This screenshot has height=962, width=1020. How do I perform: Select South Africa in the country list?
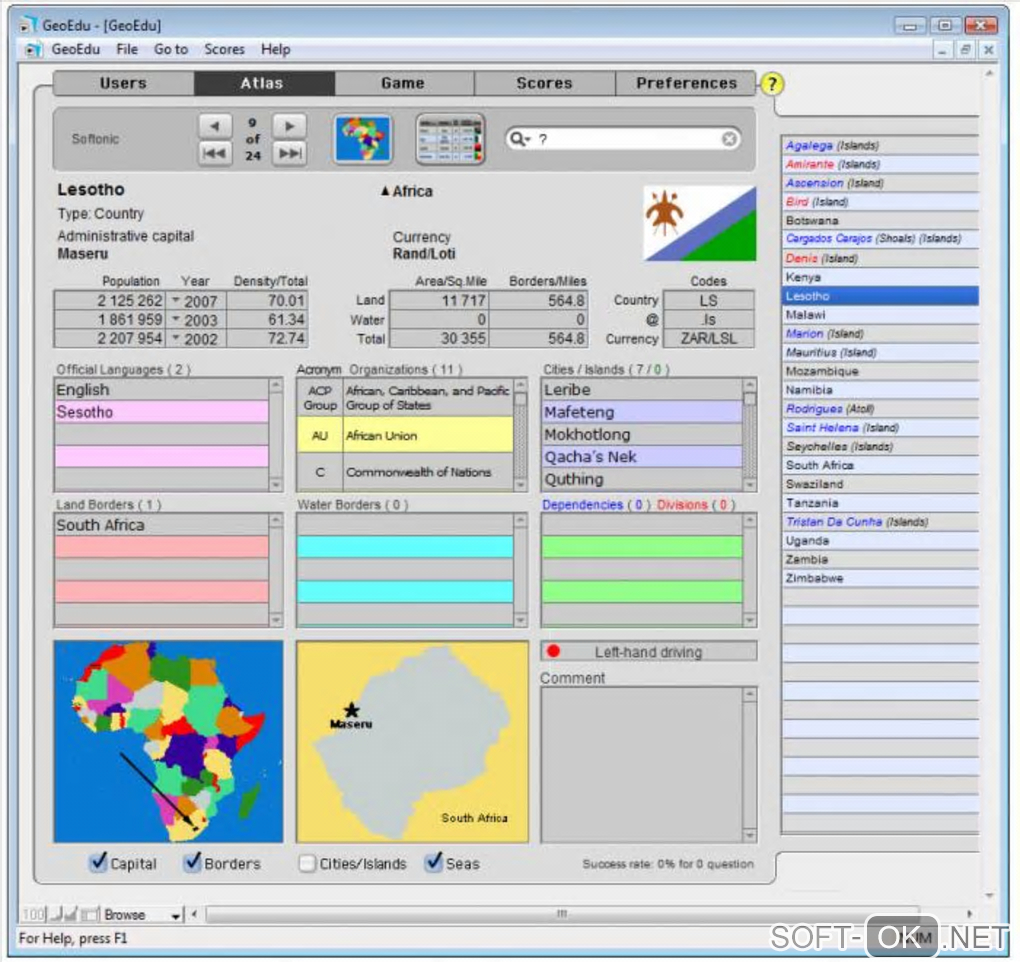coord(881,465)
